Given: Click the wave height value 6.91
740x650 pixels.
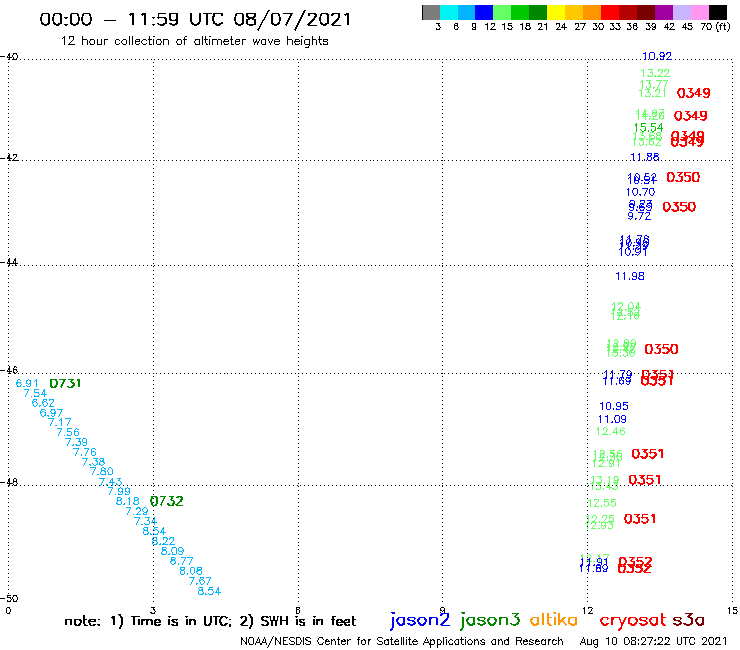Looking at the screenshot, I should tap(27, 383).
